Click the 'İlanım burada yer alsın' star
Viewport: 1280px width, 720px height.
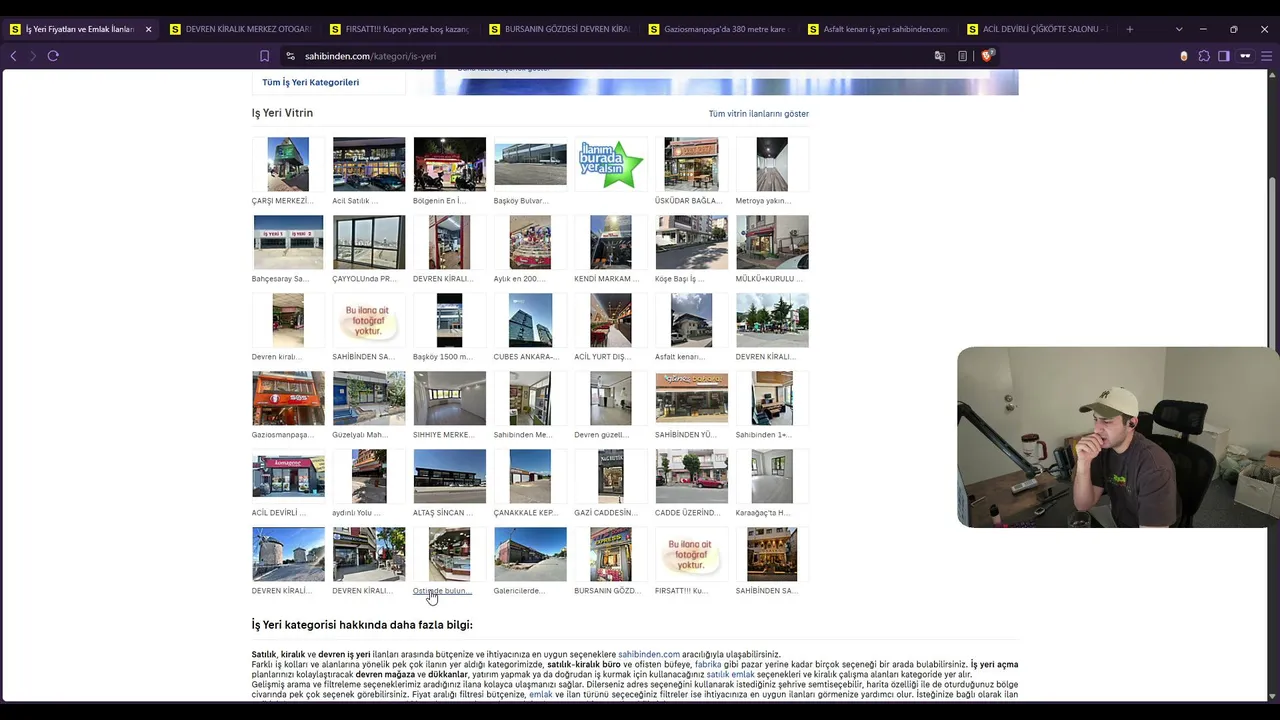pos(611,164)
